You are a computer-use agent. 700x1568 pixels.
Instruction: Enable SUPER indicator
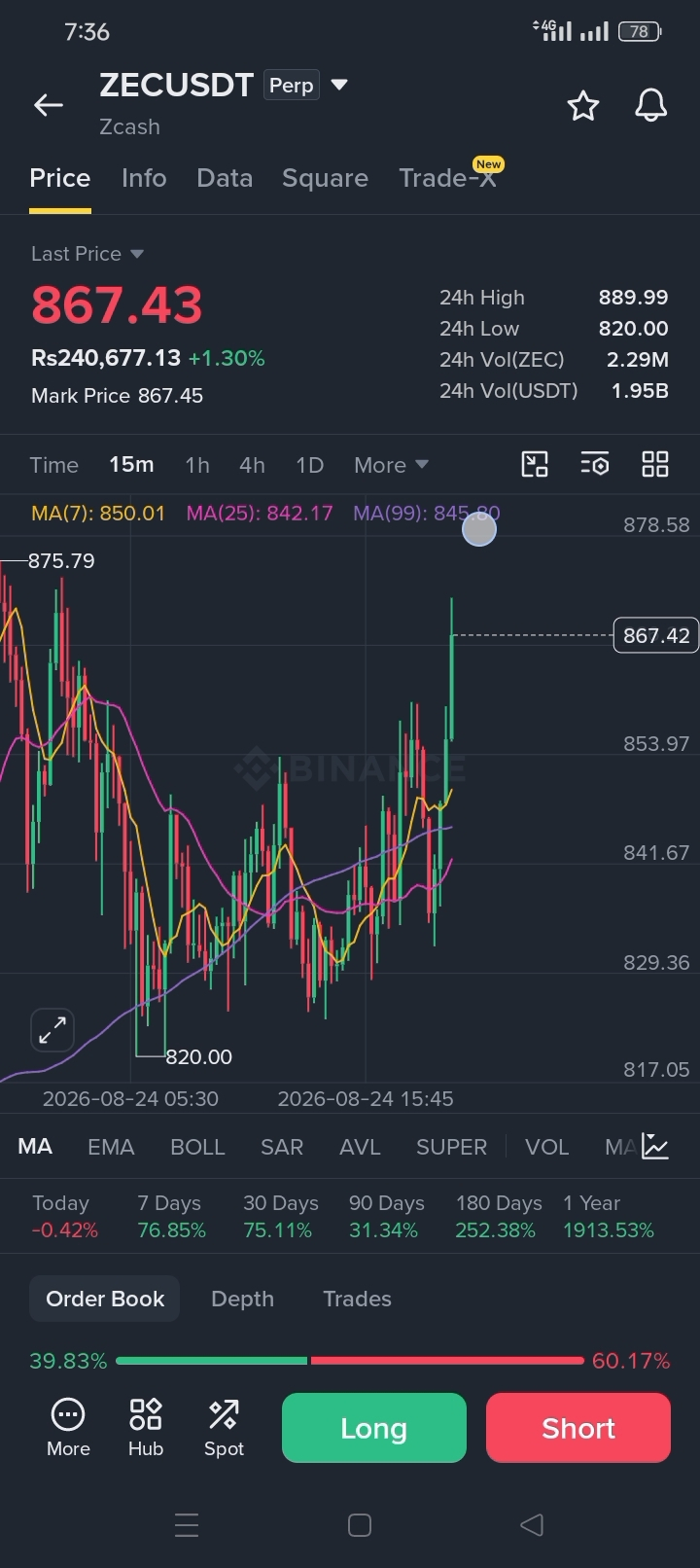(x=451, y=1147)
